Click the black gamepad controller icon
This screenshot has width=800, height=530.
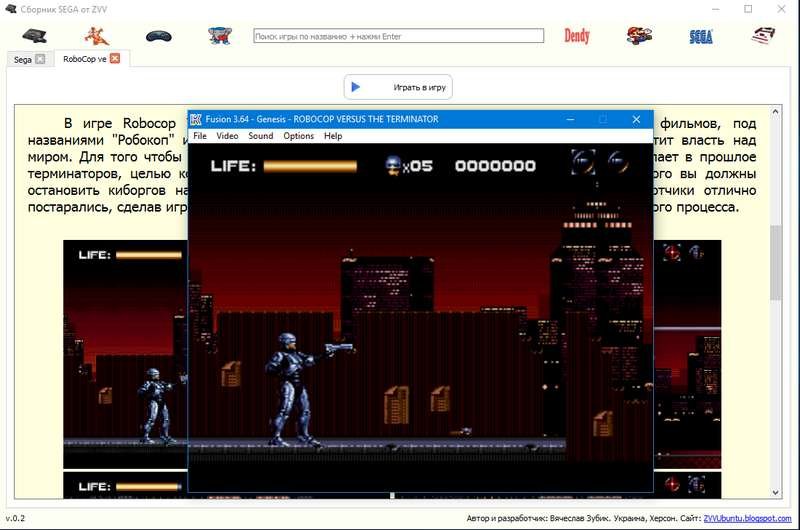[x=159, y=36]
